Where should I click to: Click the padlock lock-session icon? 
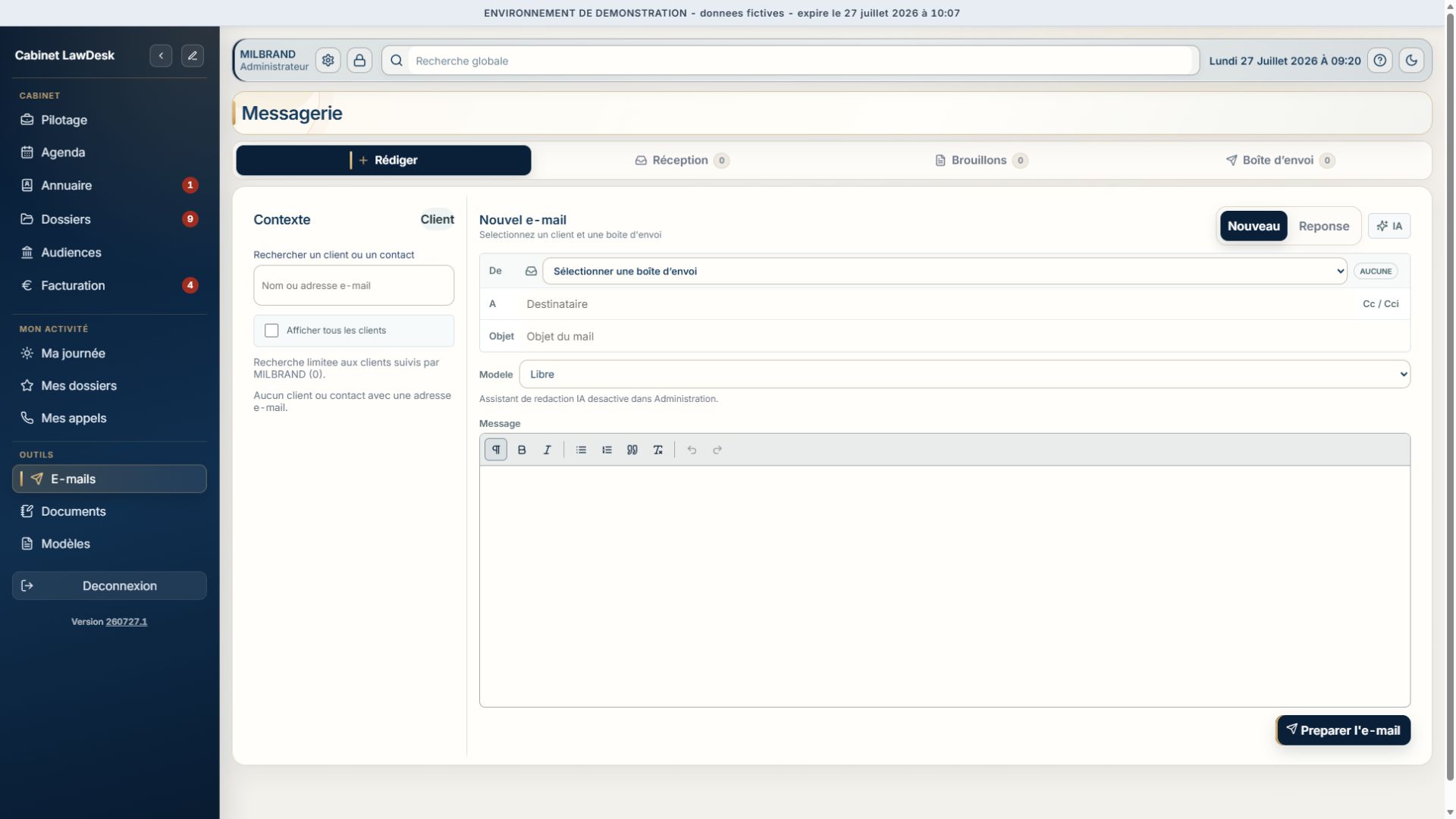[359, 60]
